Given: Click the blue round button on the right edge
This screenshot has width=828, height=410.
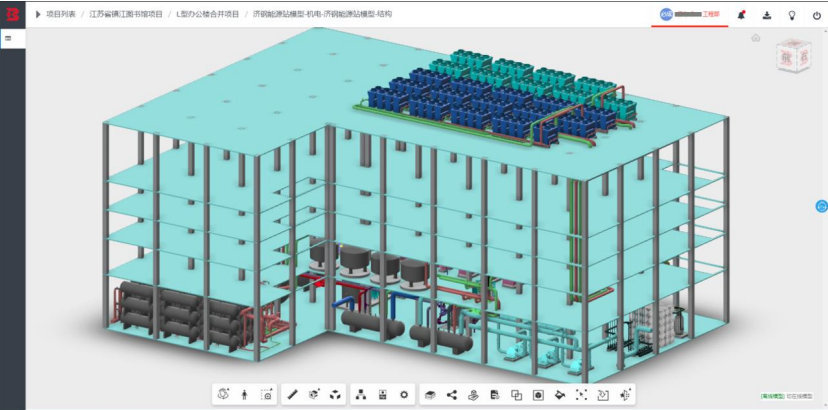Looking at the screenshot, I should 822,207.
